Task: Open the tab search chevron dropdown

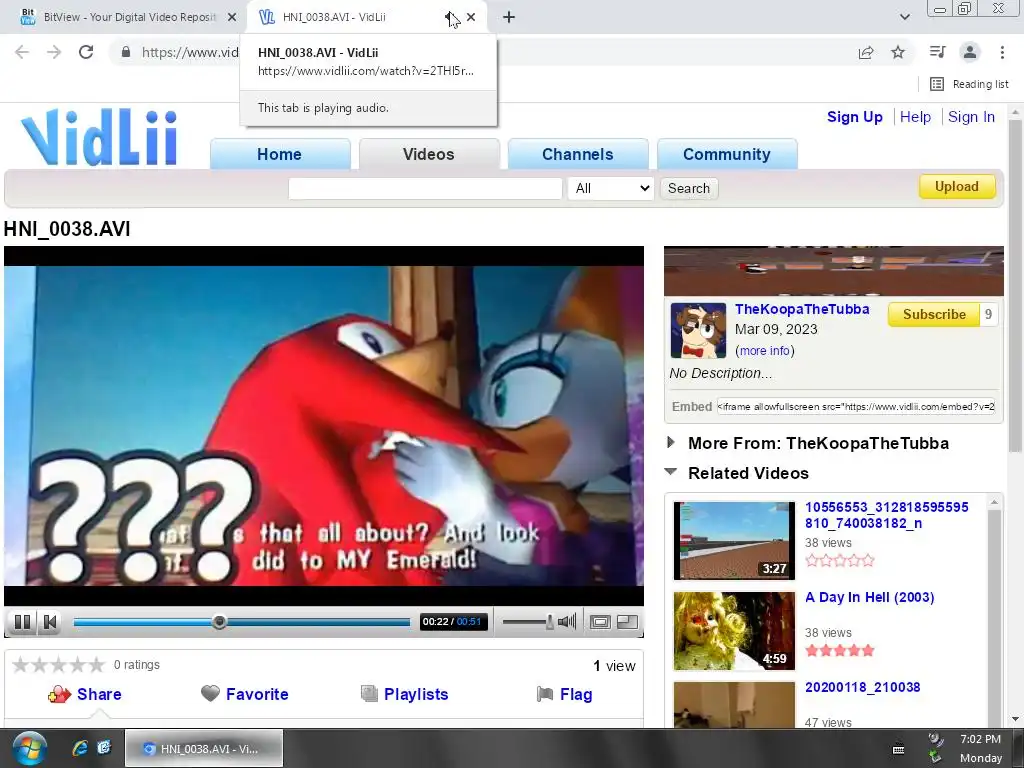Action: (904, 17)
